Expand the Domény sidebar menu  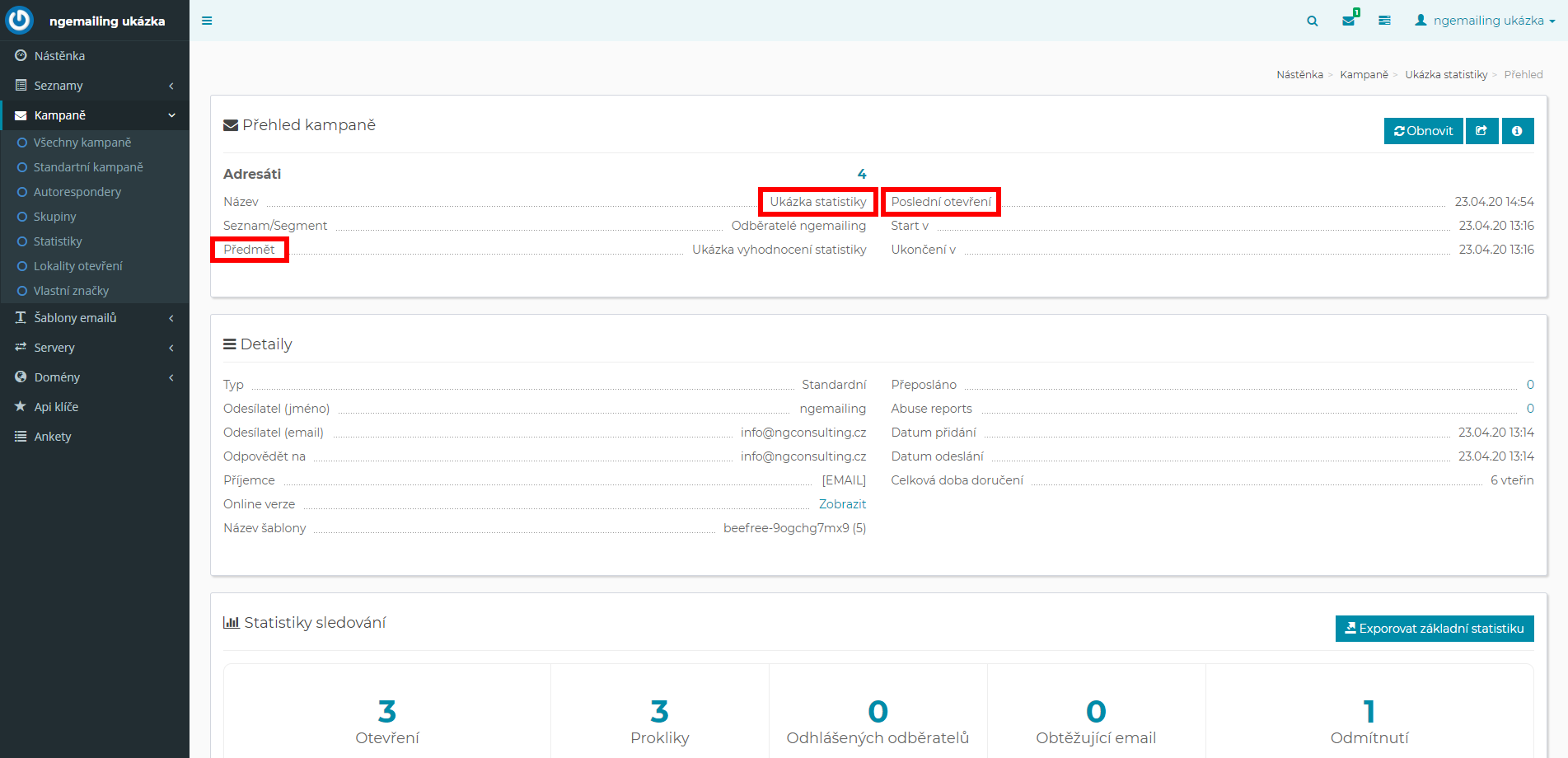(x=94, y=377)
